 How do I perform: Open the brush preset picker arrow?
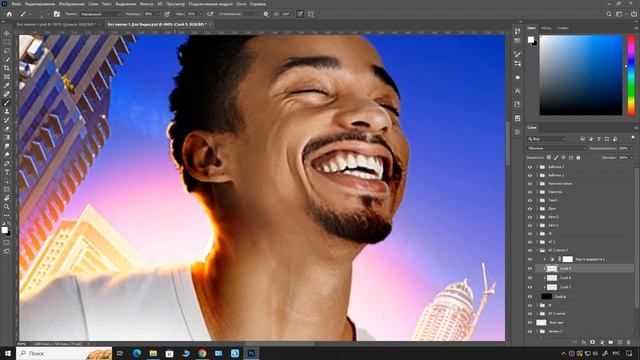[48, 14]
